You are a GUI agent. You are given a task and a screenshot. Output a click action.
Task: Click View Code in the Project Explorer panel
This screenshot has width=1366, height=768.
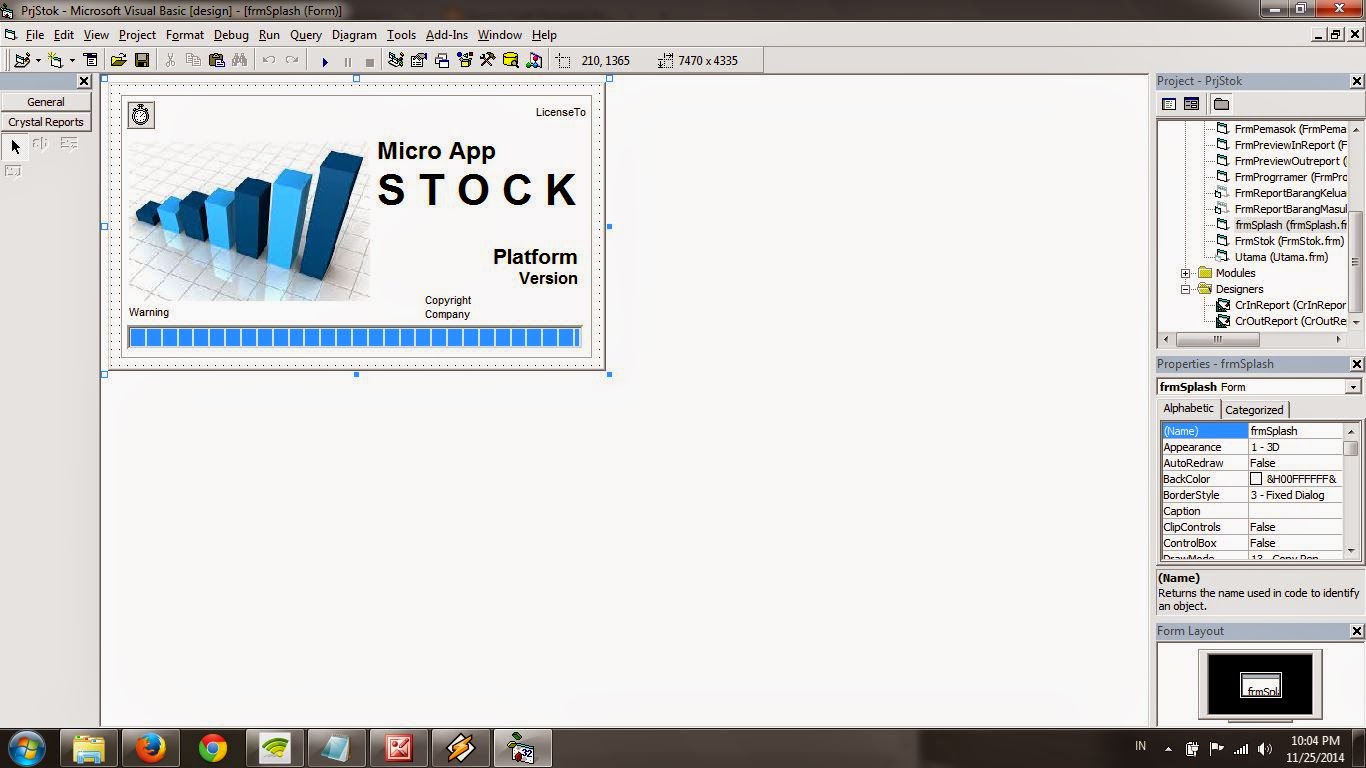tap(1168, 103)
